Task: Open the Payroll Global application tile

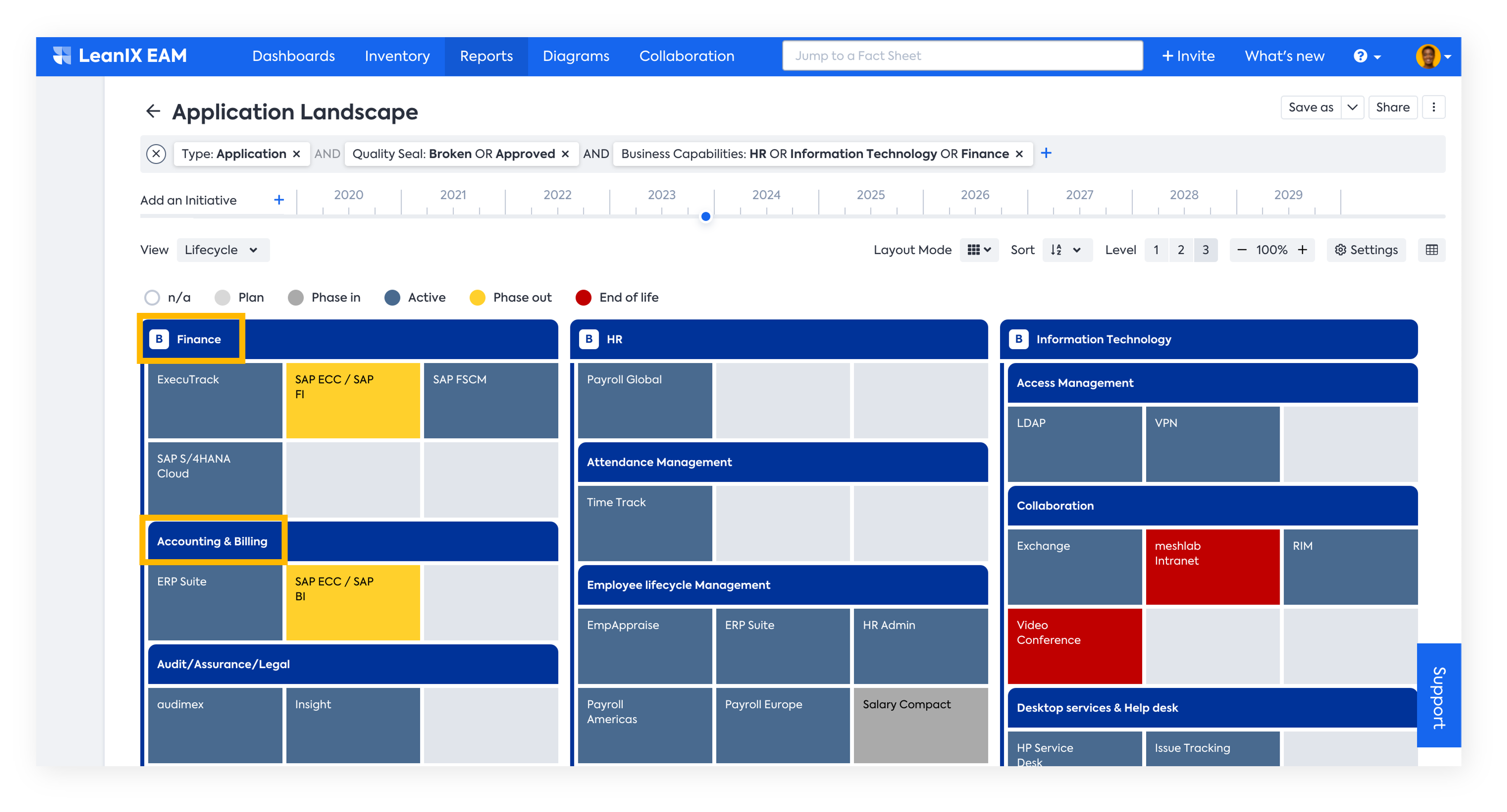Action: (645, 400)
